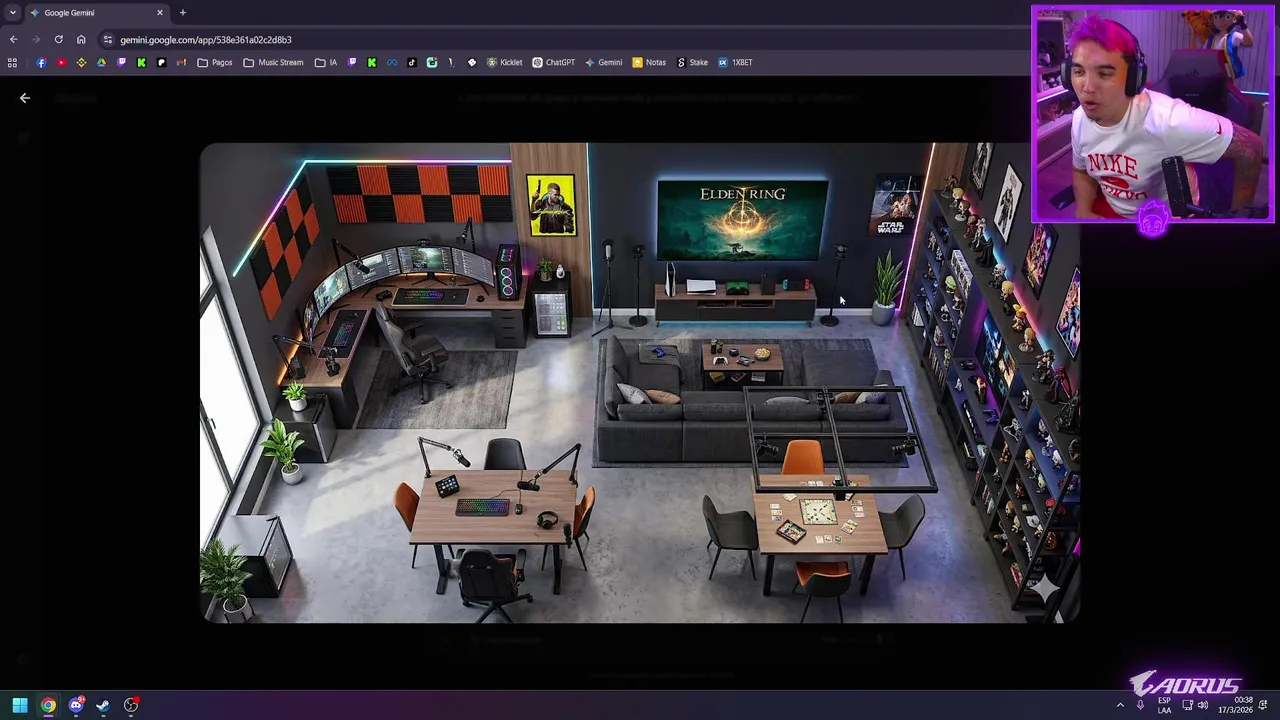Open the TikTok bookmark

[411, 62]
